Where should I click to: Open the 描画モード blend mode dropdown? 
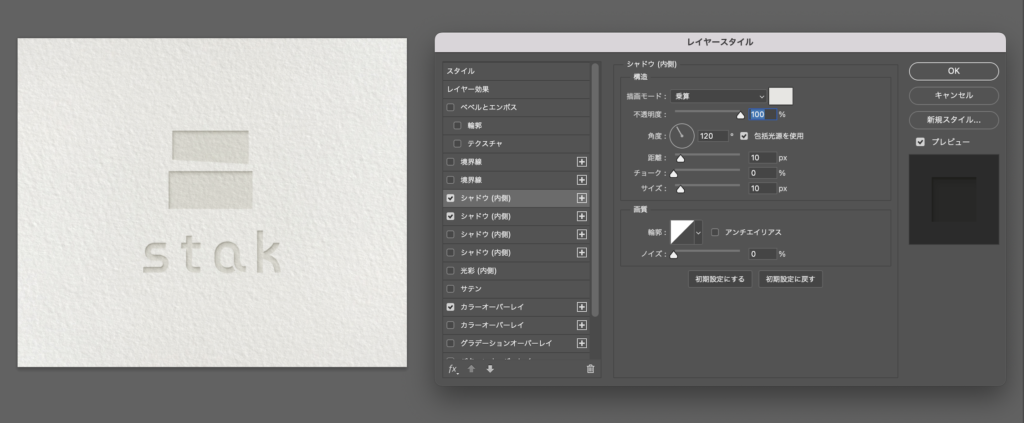[x=720, y=96]
